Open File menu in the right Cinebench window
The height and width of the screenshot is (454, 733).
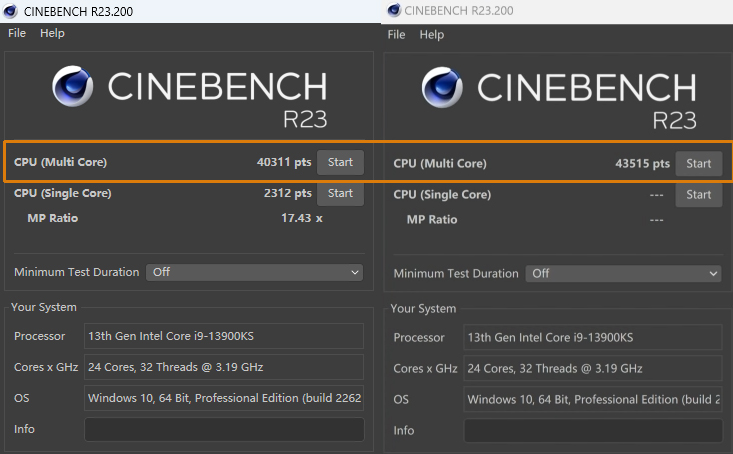click(396, 34)
